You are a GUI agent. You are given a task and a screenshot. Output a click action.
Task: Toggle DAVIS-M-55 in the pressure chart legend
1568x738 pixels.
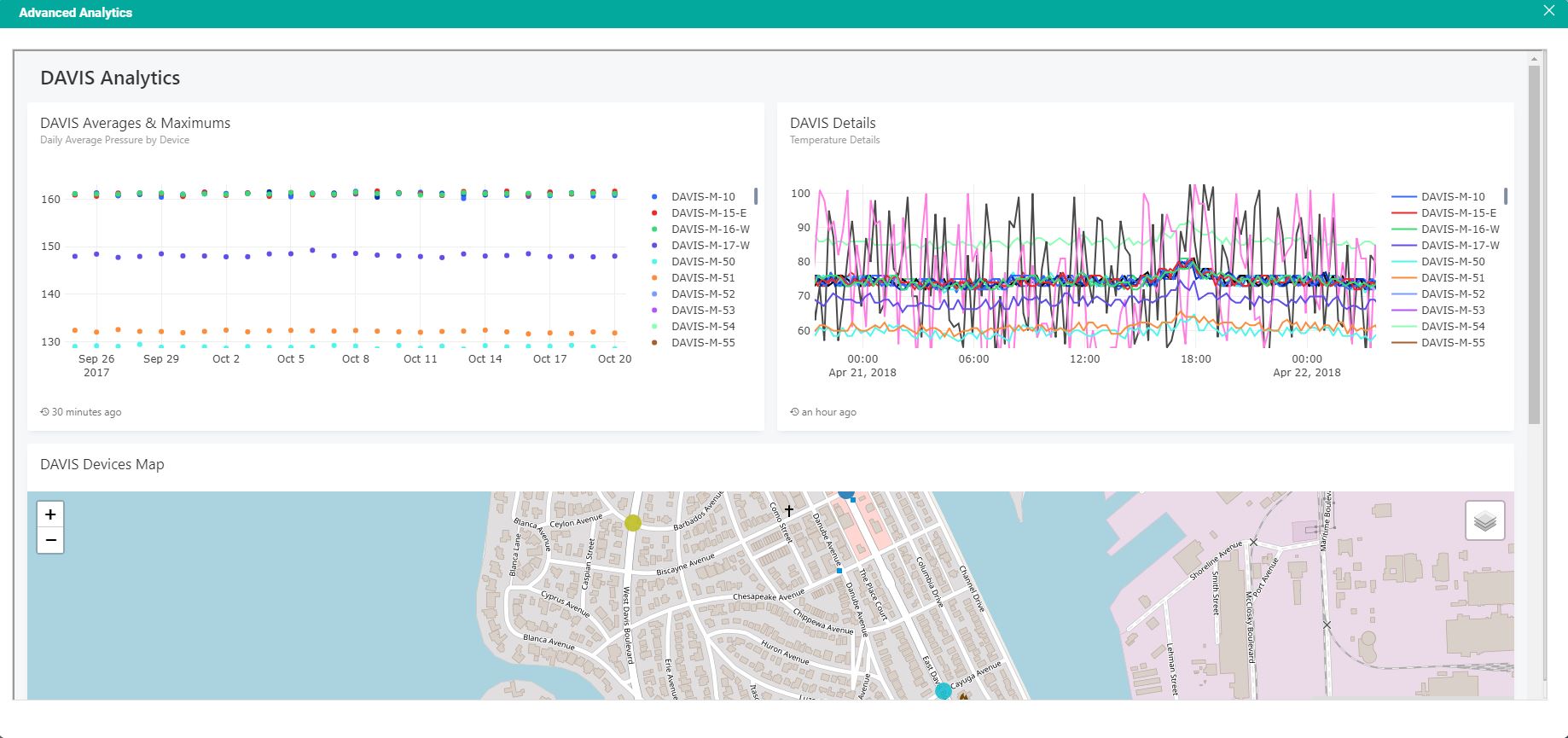[x=702, y=343]
